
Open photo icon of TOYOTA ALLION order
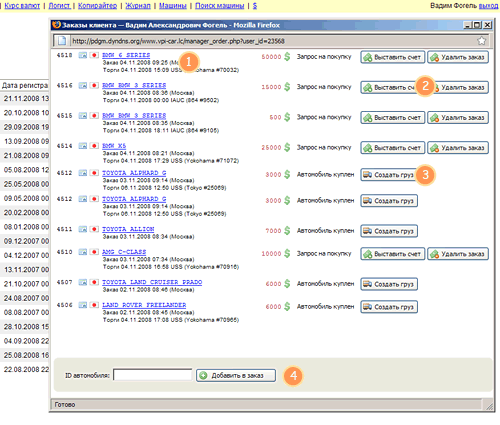[83, 229]
